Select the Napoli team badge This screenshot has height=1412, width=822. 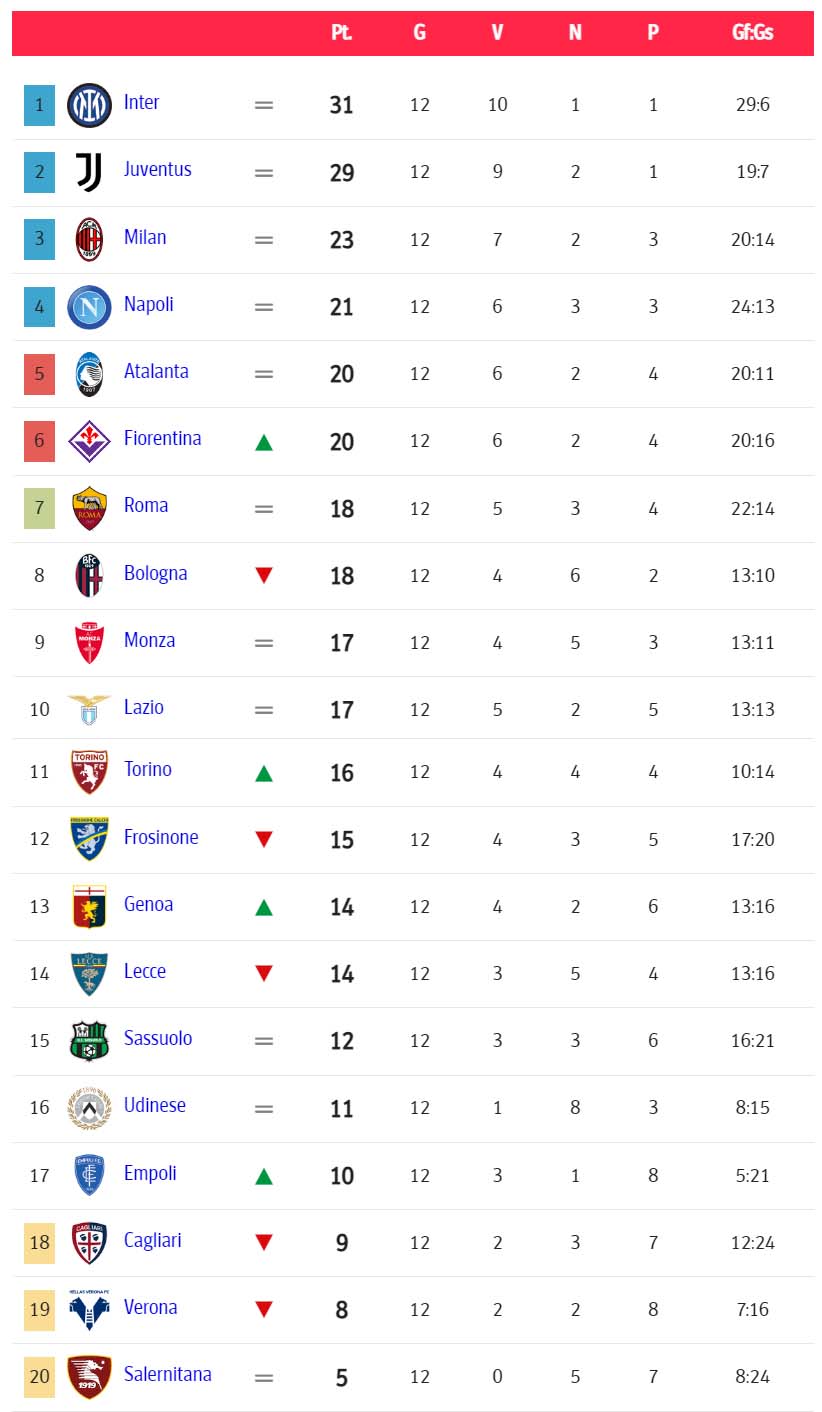pyautogui.click(x=89, y=307)
